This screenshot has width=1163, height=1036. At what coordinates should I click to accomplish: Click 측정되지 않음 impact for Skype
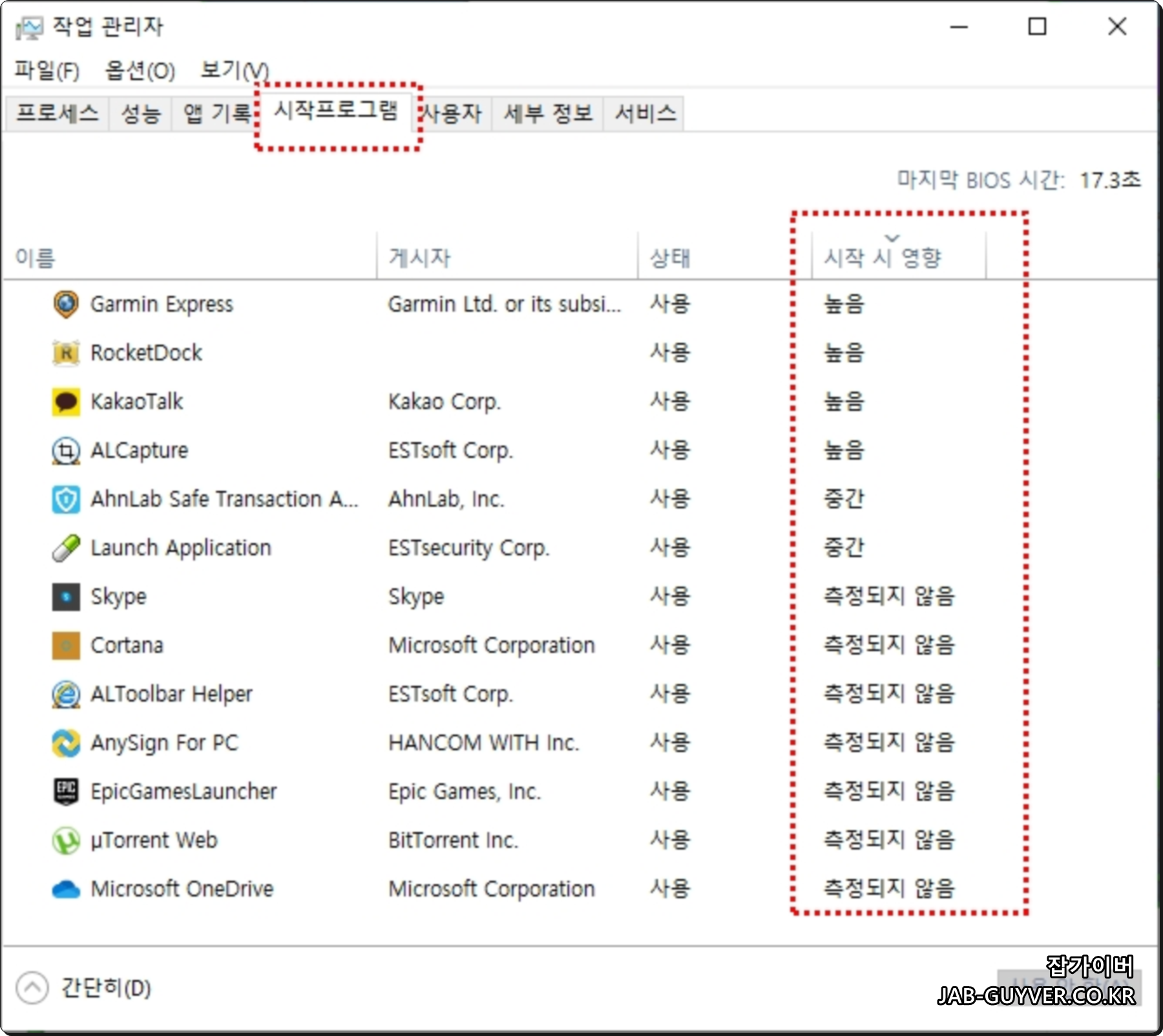(x=889, y=597)
